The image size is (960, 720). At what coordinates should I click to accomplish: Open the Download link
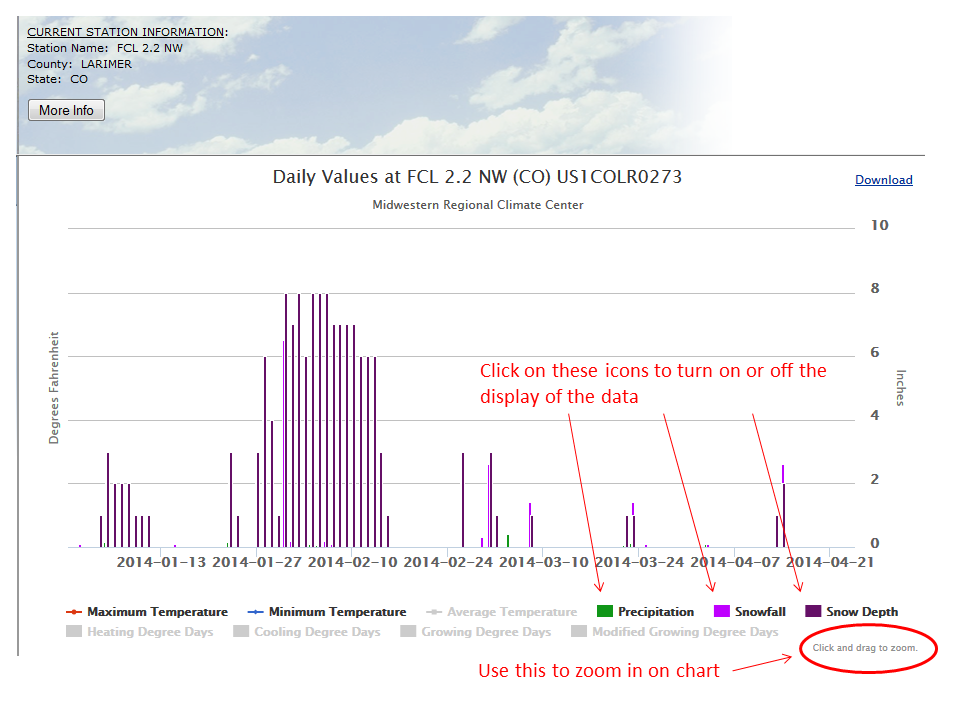point(884,180)
